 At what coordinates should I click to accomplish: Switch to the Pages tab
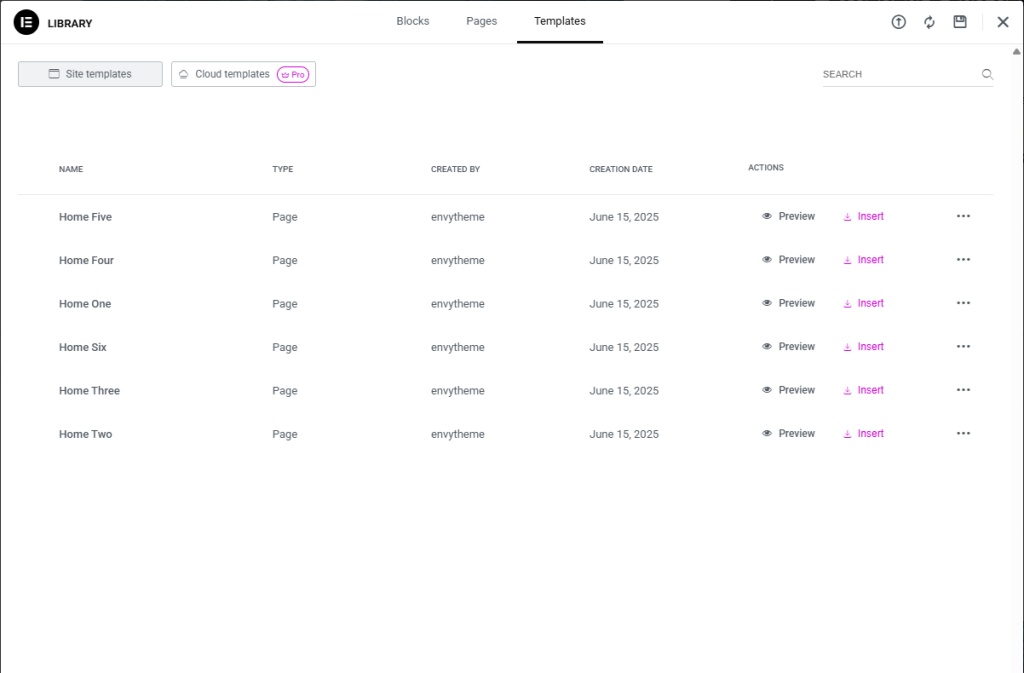pos(481,21)
